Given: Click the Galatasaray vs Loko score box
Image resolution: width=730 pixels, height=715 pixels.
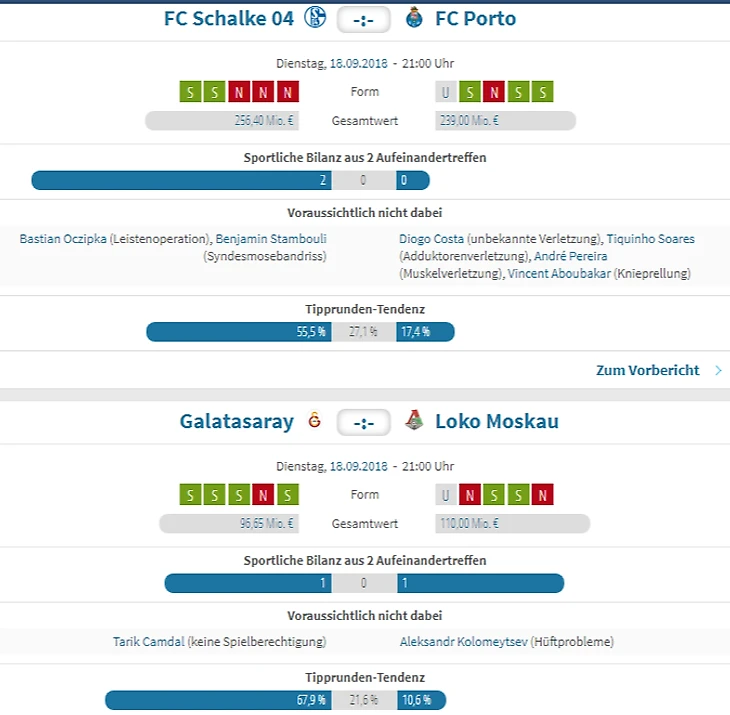Looking at the screenshot, I should [x=364, y=422].
